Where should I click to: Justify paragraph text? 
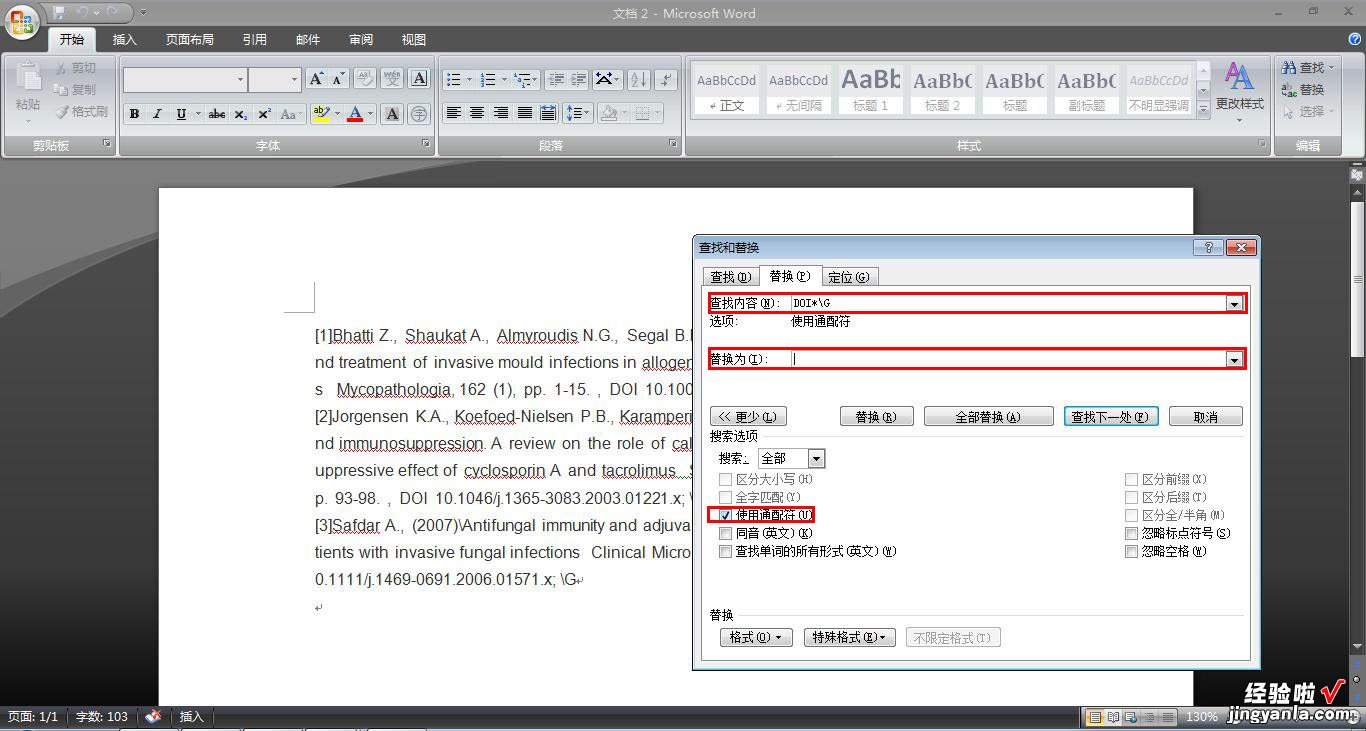(x=524, y=113)
